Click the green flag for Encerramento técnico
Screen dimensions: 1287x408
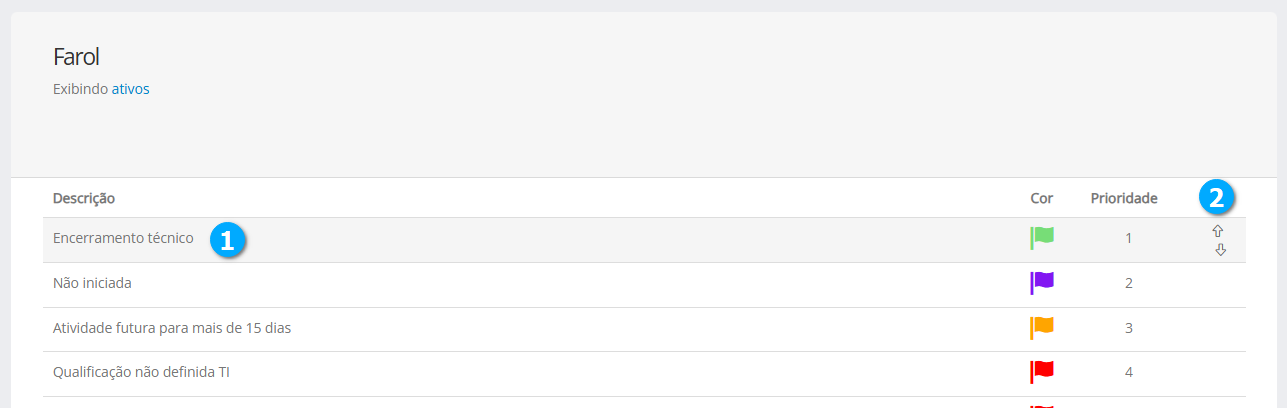pos(1042,238)
